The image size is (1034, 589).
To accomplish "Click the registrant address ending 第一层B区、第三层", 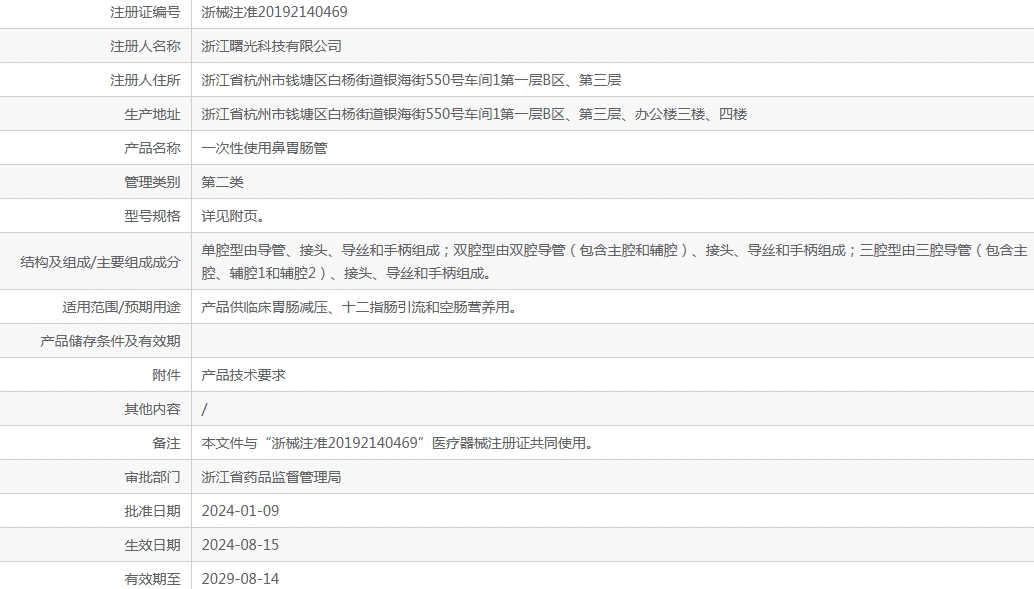I will [411, 80].
